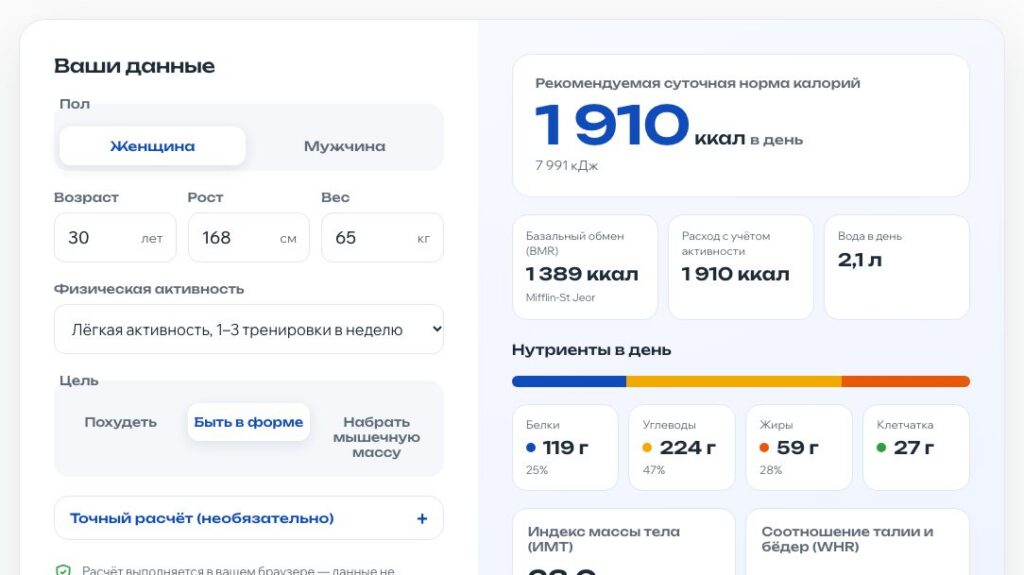Click the 28% fats percentage

771,470
